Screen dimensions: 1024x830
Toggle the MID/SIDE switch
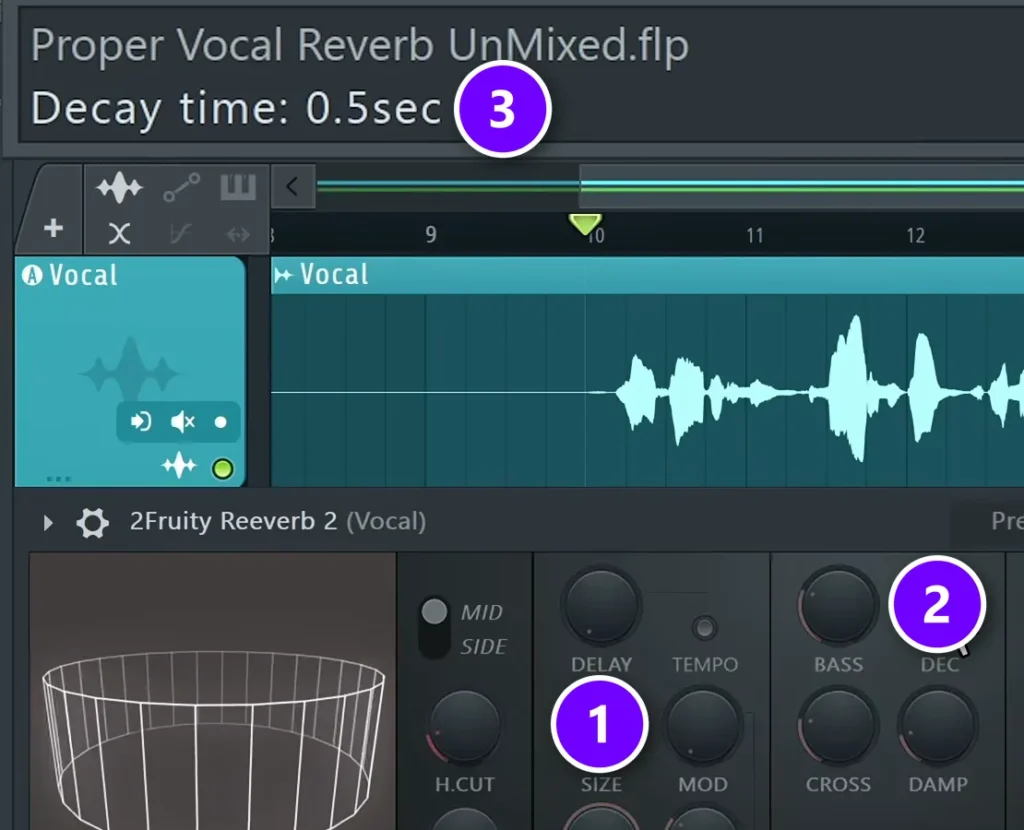[x=434, y=628]
